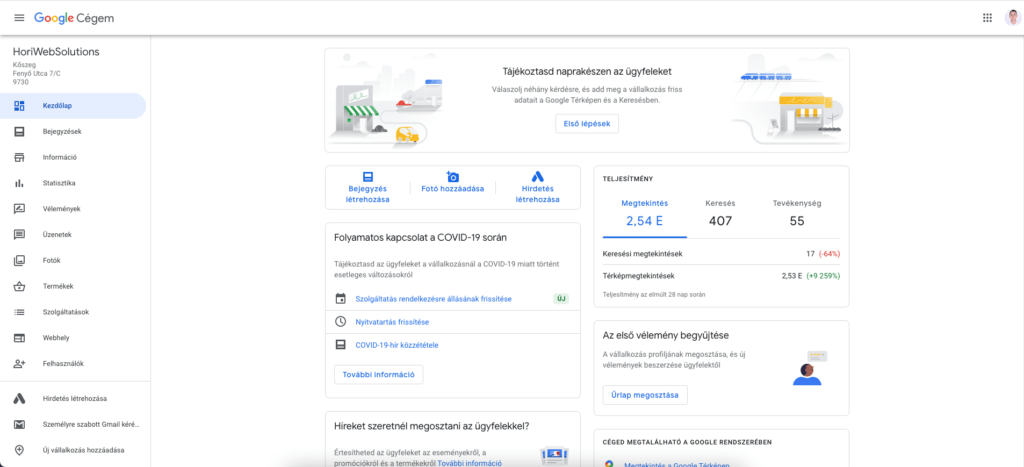Screen dimensions: 1024x467
Task: Click the Webhely website icon
Action: (20, 338)
